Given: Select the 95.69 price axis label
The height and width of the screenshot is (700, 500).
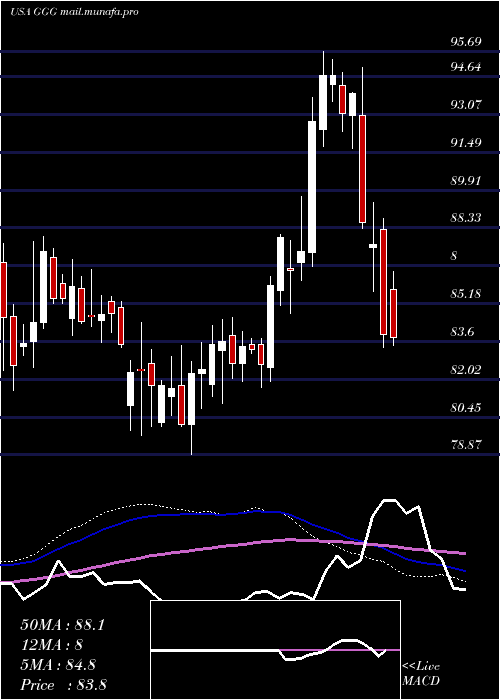Looking at the screenshot, I should click(x=466, y=42).
